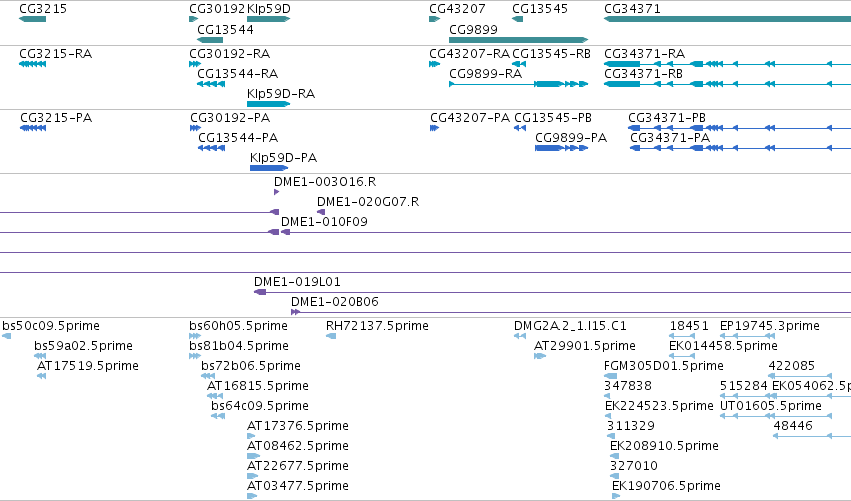Select the CG13545 gene label

(540, 9)
